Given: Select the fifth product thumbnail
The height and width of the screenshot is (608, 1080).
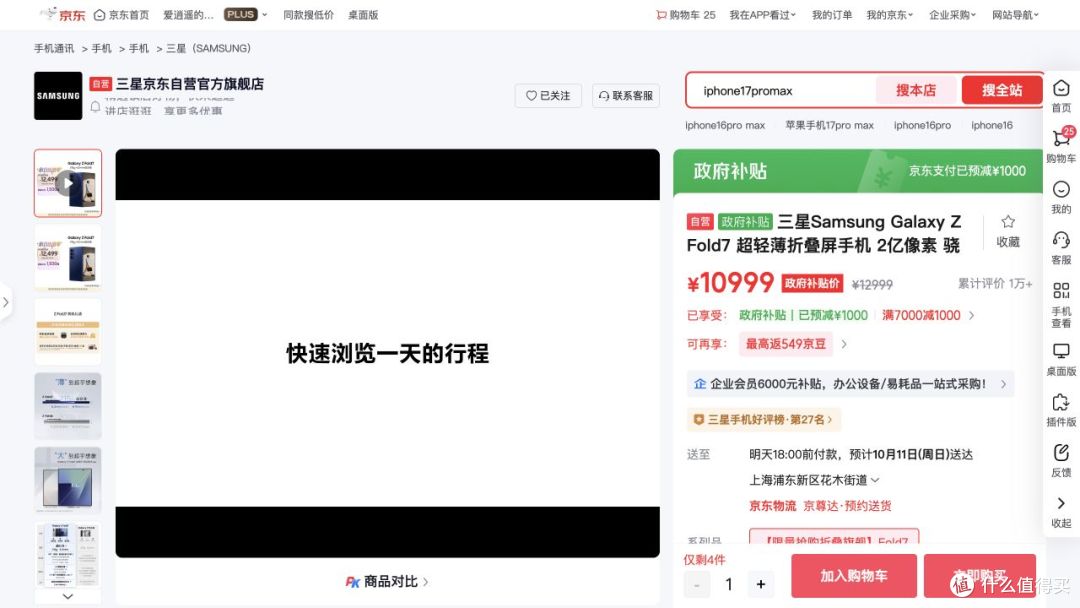Looking at the screenshot, I should [x=68, y=481].
